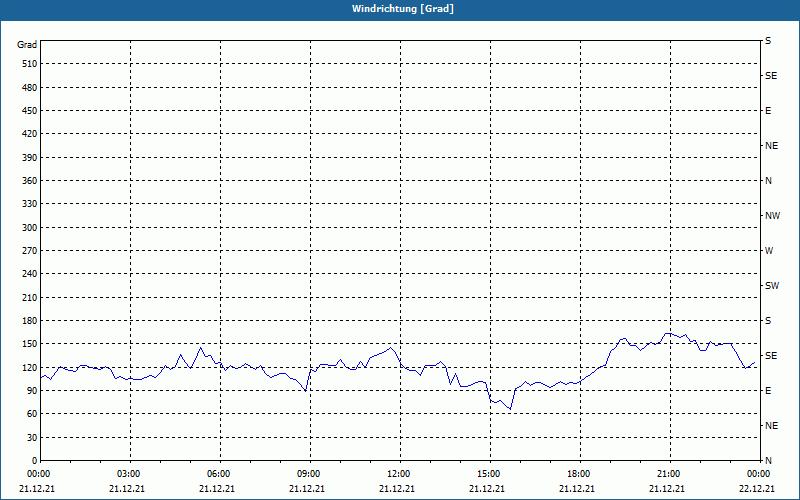
Task: Select the 390 axis value
Action: [30, 158]
